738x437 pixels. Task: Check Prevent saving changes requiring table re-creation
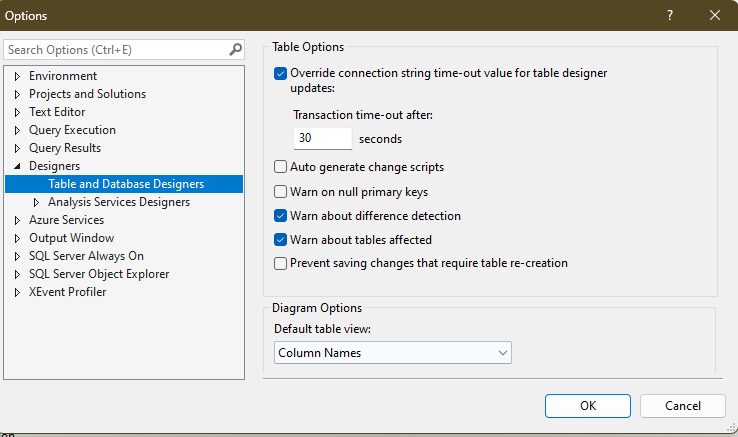click(x=281, y=263)
